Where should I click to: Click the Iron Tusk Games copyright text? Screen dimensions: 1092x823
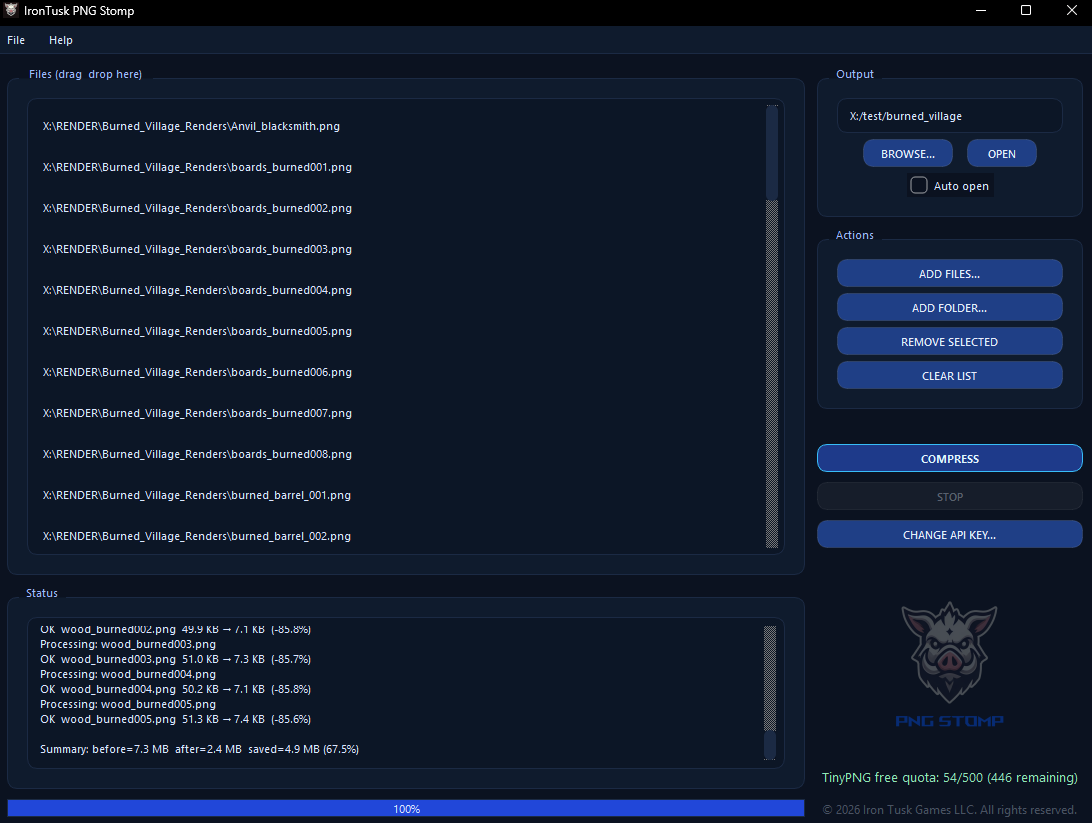point(949,810)
